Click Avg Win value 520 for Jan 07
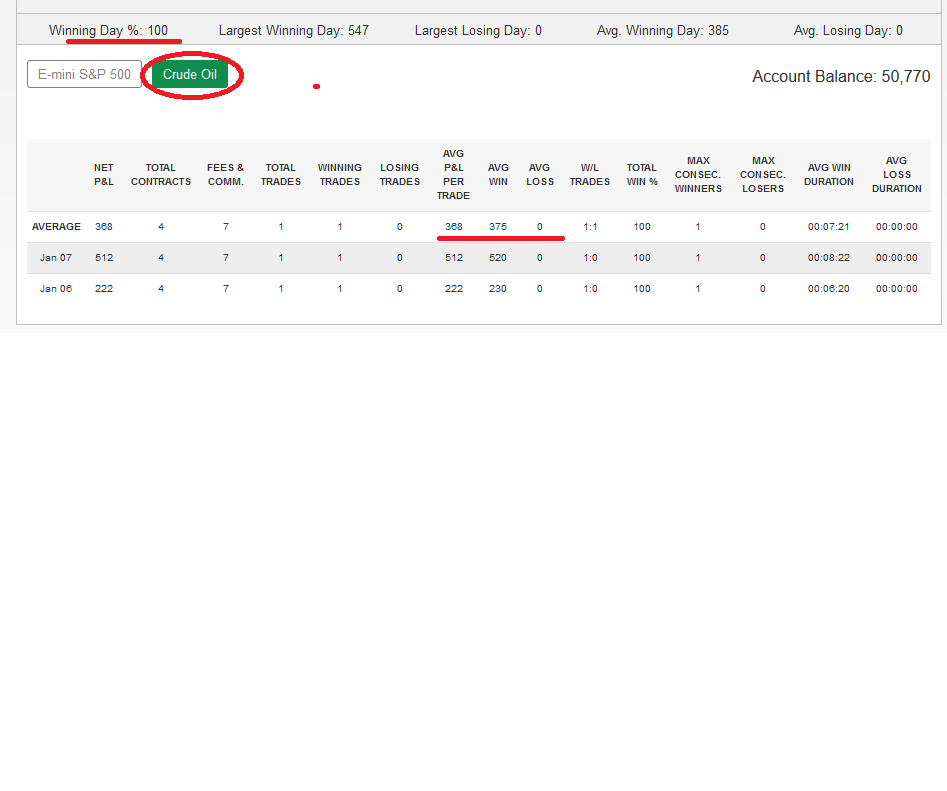 498,257
